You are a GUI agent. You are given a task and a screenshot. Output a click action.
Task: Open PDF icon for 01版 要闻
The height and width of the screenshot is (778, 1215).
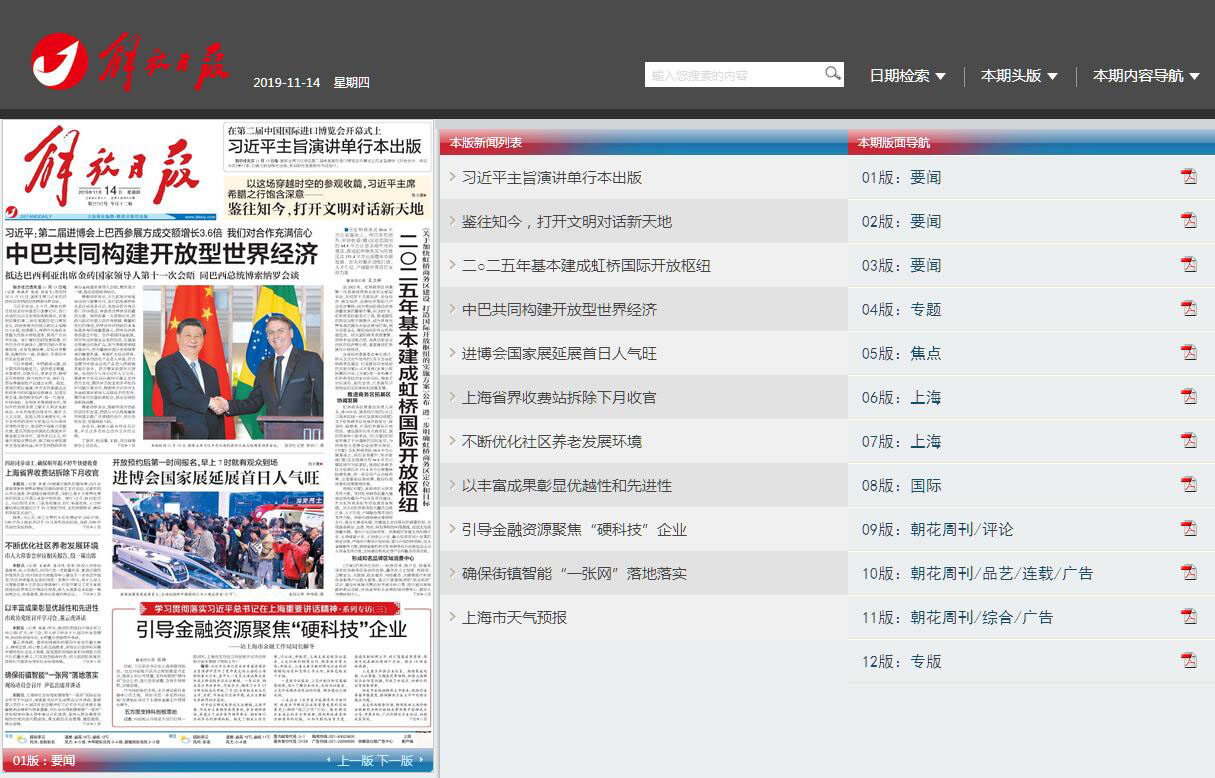pyautogui.click(x=1189, y=177)
